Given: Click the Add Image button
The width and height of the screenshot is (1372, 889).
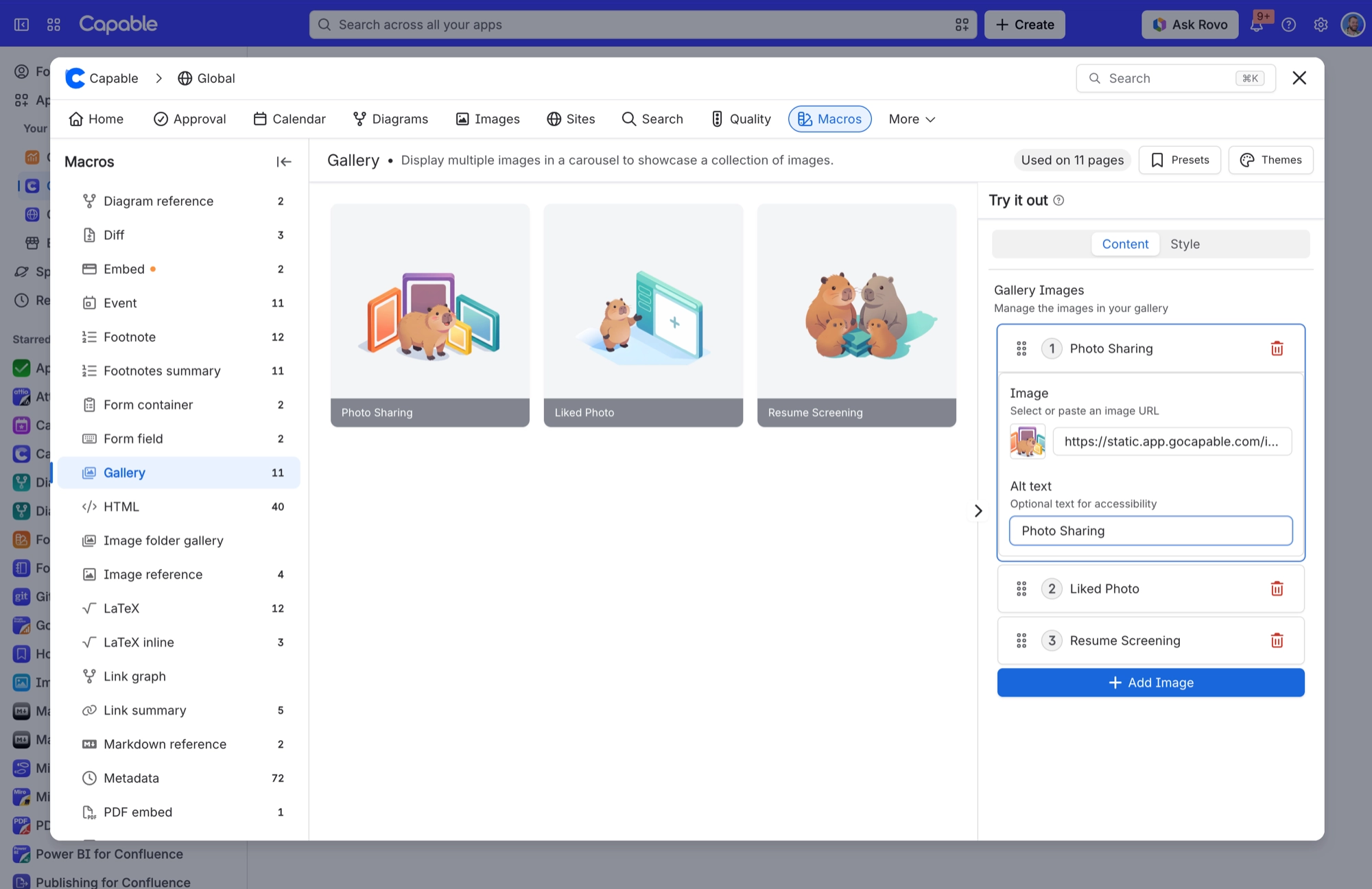Looking at the screenshot, I should 1150,683.
